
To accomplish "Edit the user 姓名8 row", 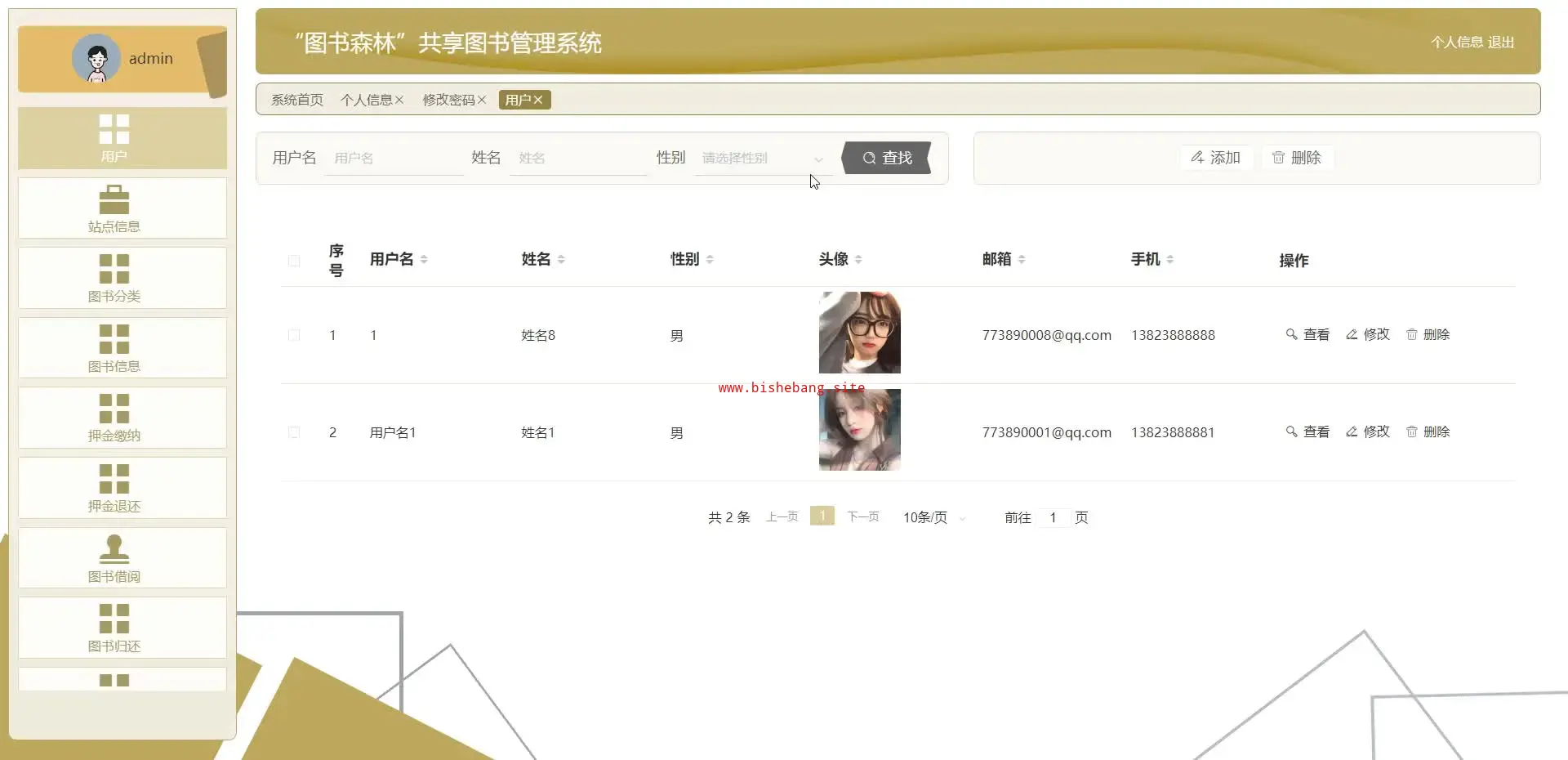I will coord(1368,334).
